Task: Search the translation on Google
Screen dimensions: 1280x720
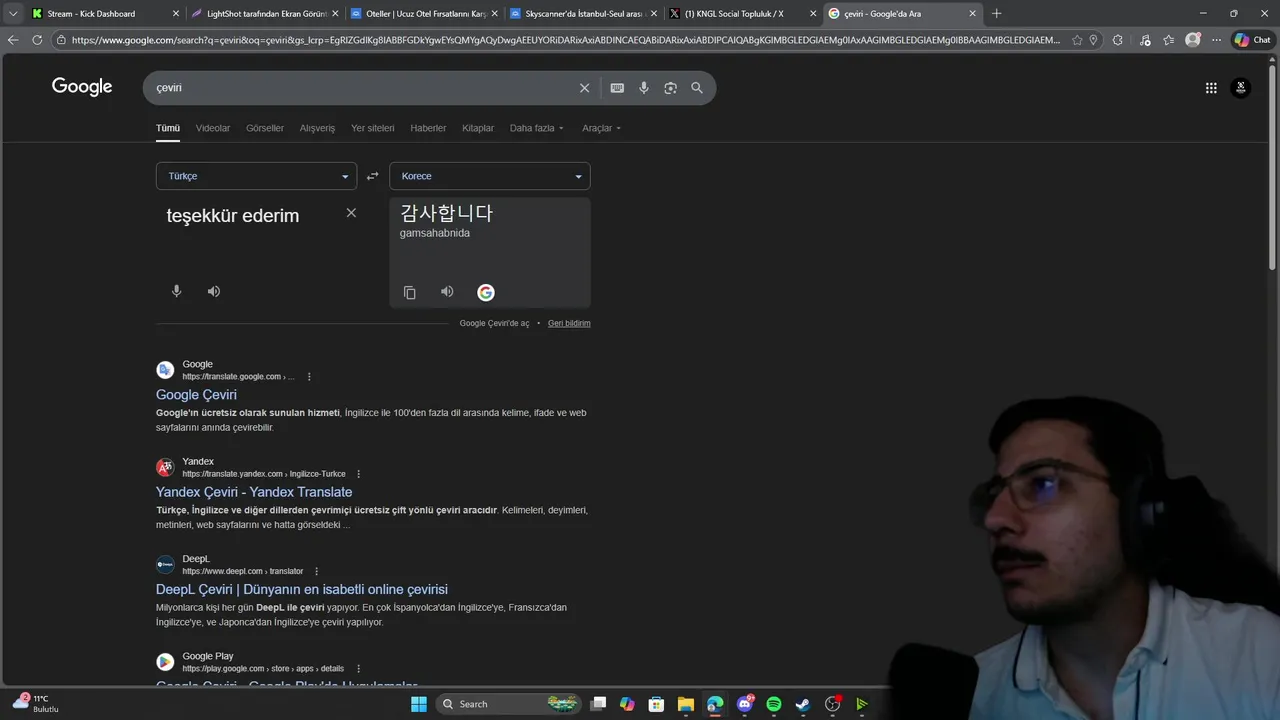Action: [486, 292]
